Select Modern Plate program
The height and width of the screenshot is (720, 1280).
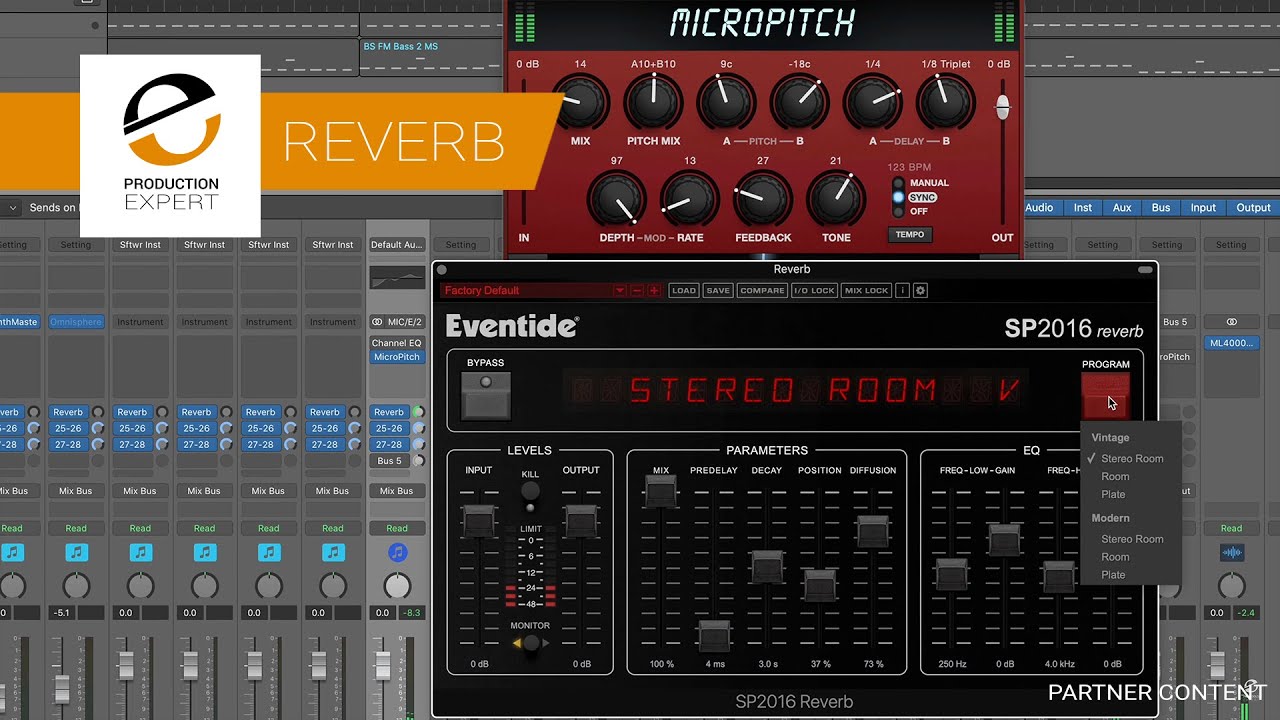(1113, 575)
